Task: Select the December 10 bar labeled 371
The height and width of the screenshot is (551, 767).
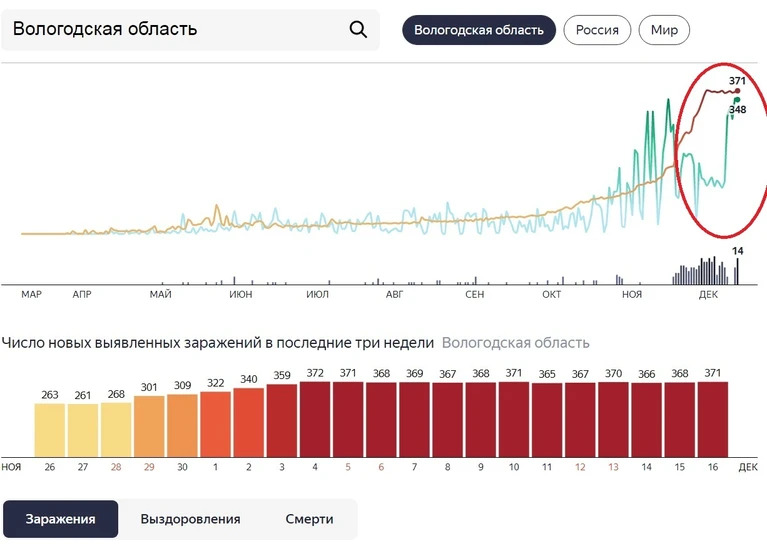Action: point(514,419)
